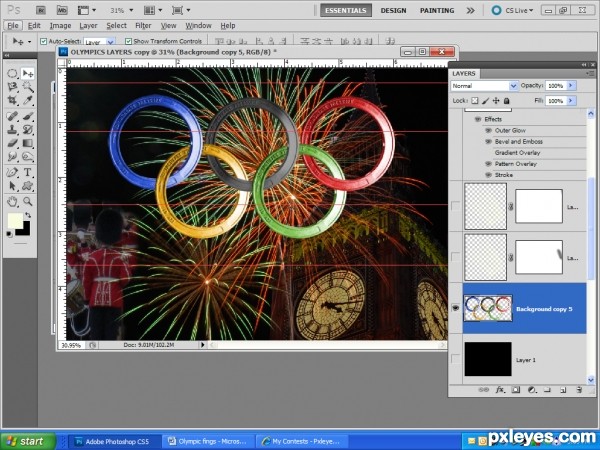Screen dimensions: 600x450
Task: Select the Healing Brush tool
Action: pyautogui.click(x=13, y=116)
